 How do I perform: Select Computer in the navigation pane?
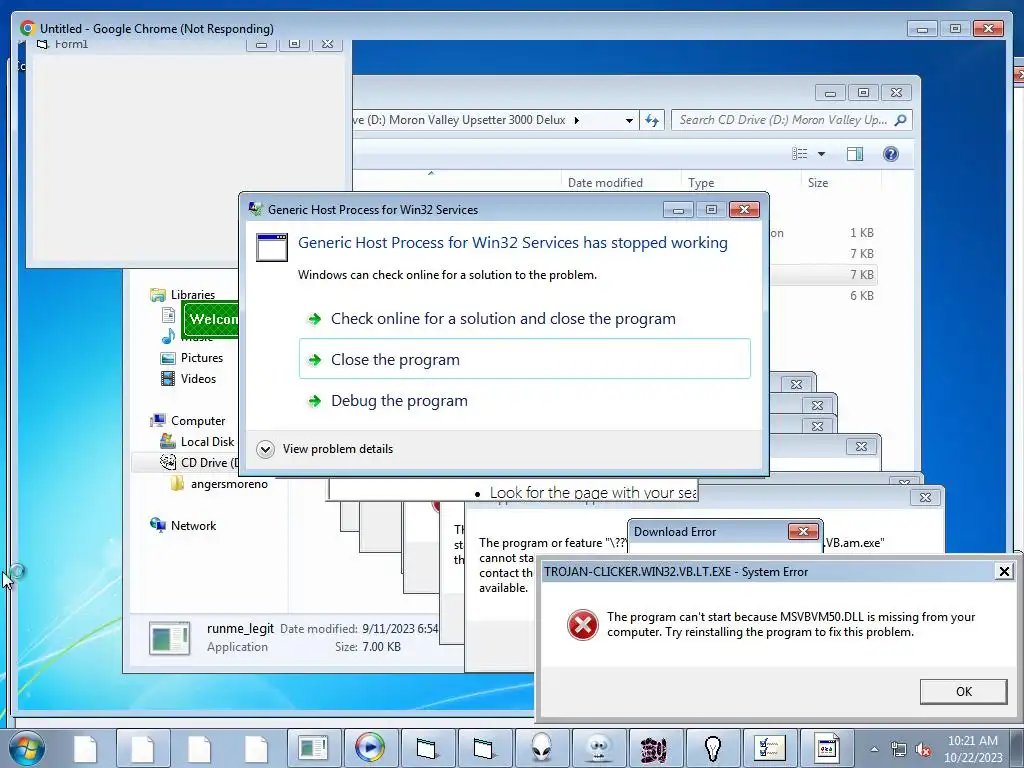pos(197,421)
